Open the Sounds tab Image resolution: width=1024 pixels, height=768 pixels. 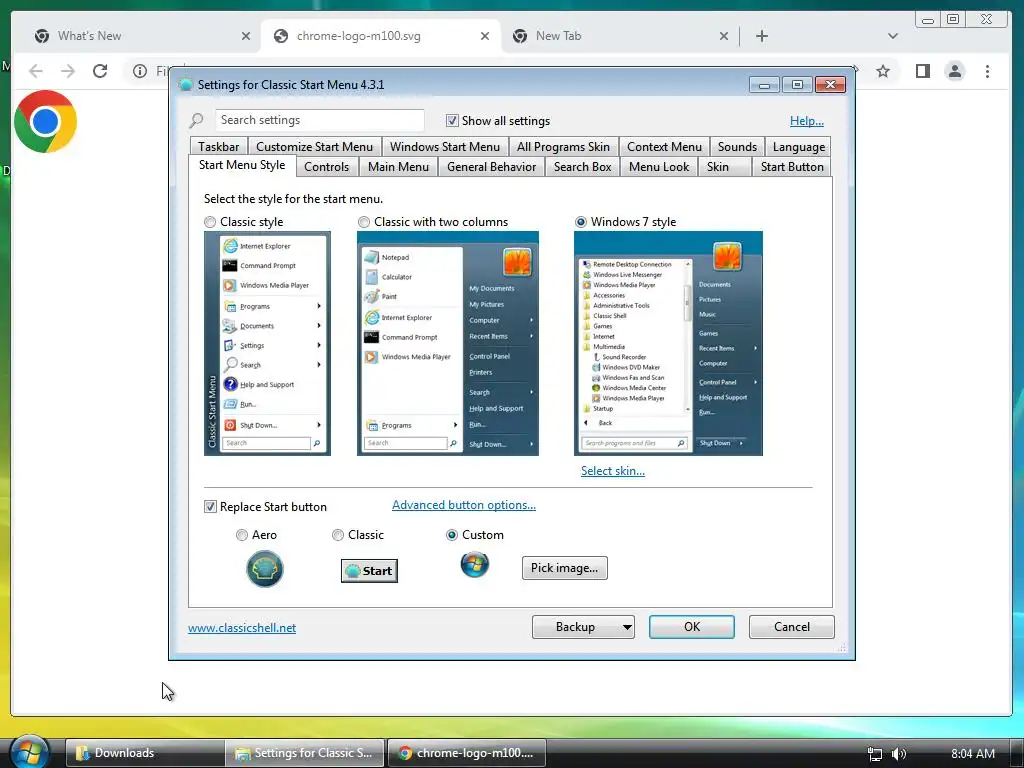[x=737, y=147]
